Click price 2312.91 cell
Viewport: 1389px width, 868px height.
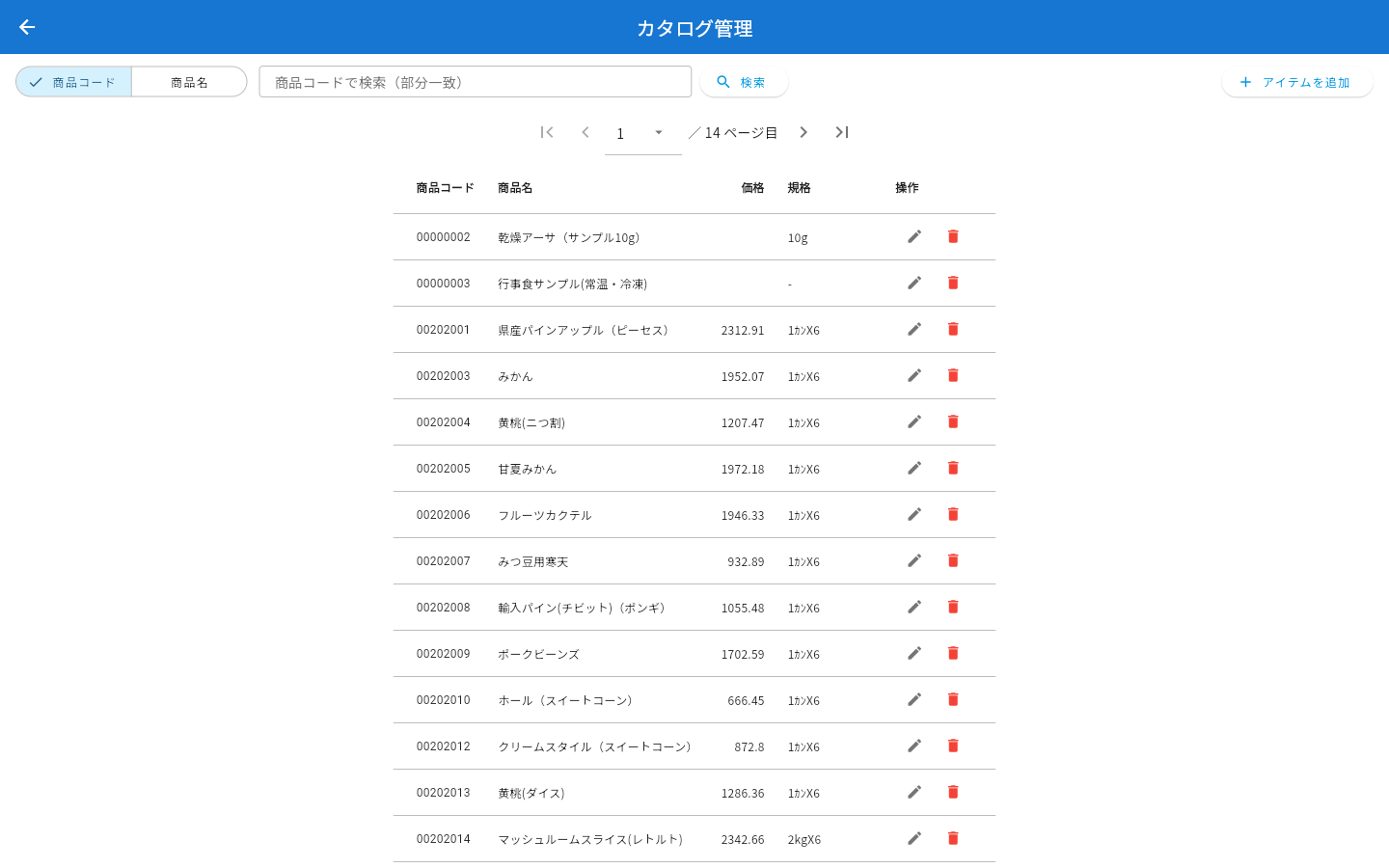[x=743, y=330]
